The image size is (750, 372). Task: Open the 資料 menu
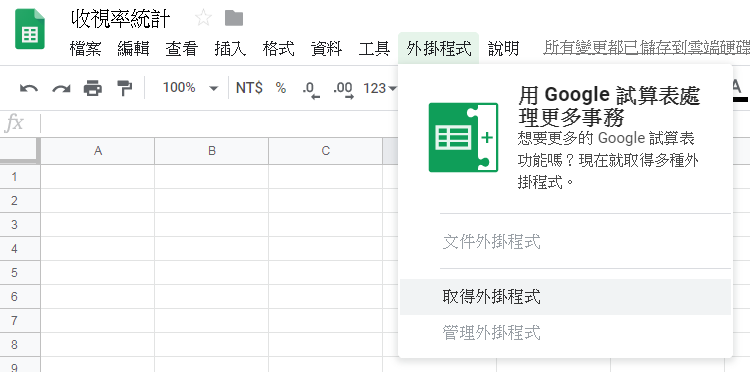(326, 48)
